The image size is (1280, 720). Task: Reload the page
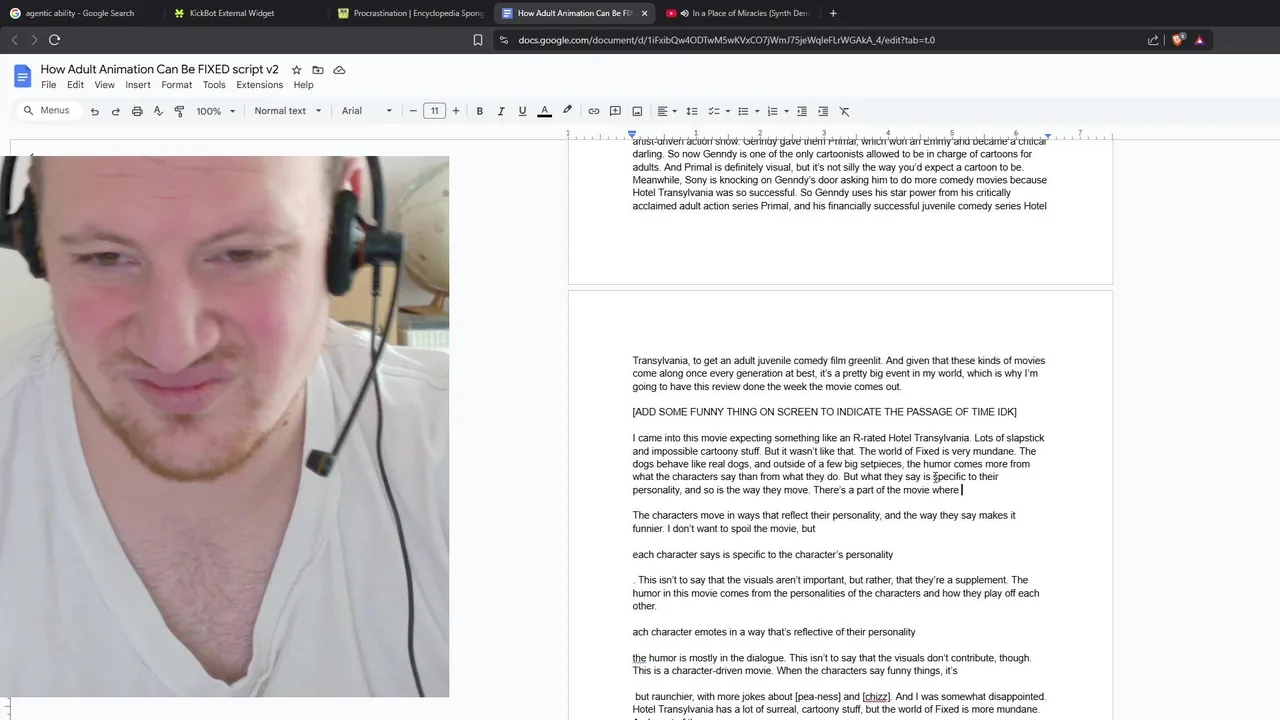[54, 40]
